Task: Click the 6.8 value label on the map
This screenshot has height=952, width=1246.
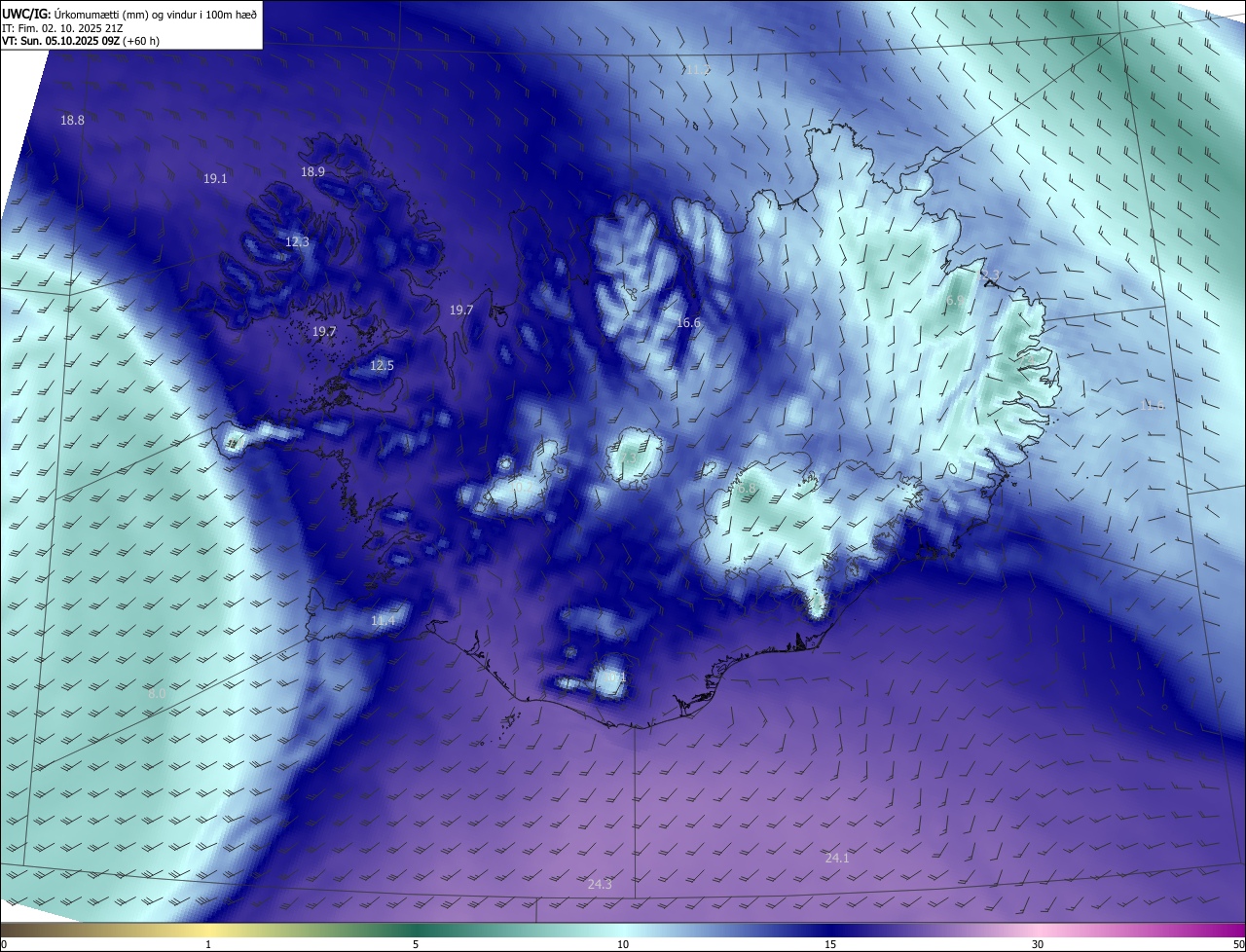Action: (747, 488)
